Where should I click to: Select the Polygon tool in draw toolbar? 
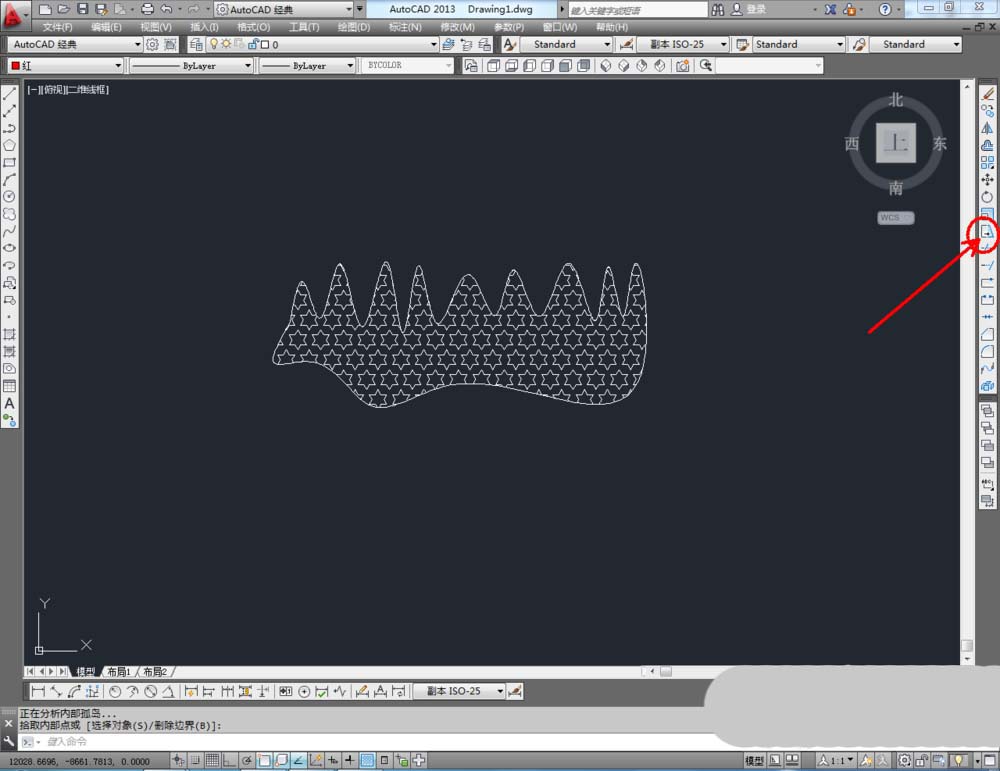(x=10, y=145)
